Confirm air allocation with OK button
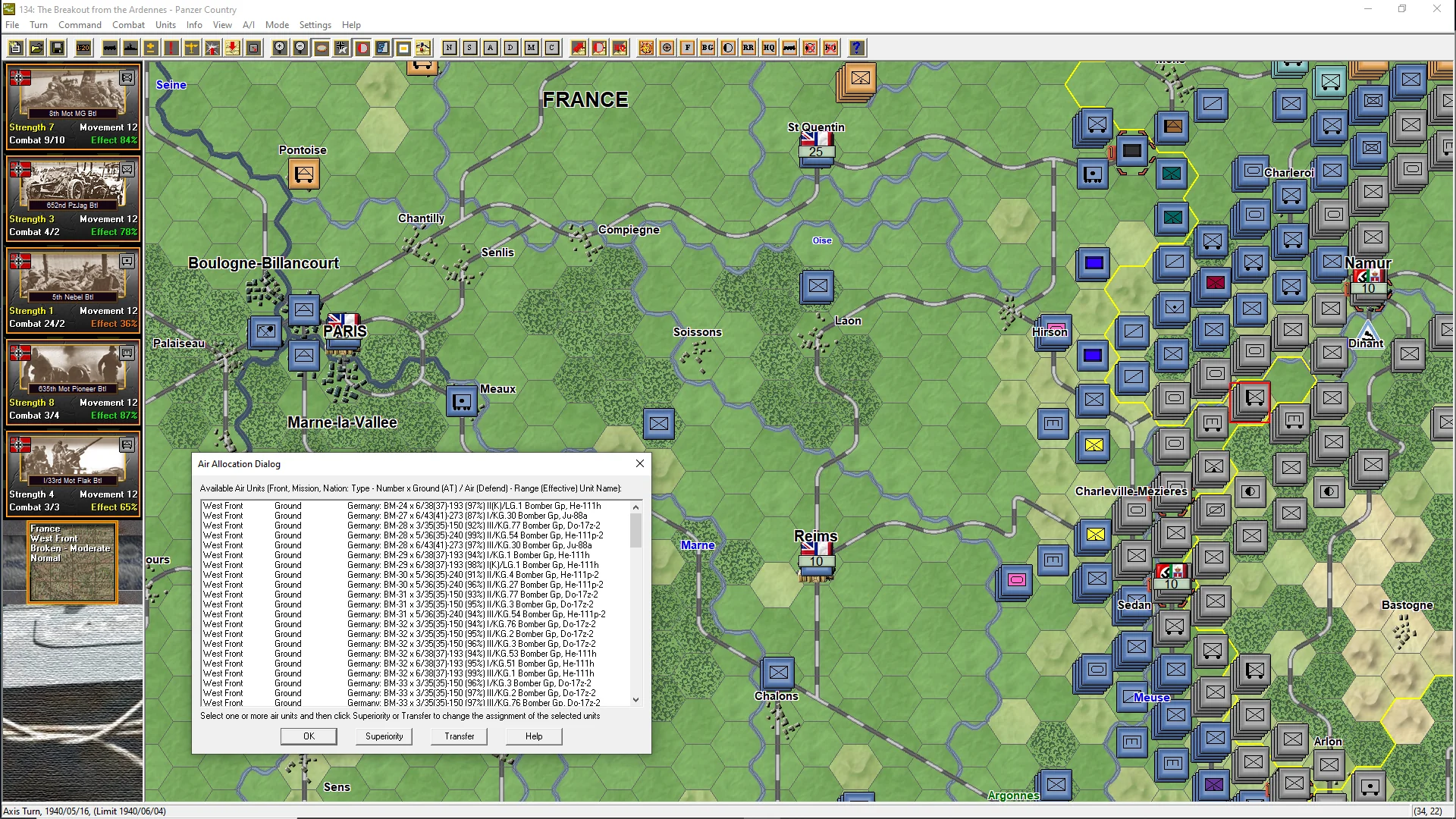1456x819 pixels. (x=309, y=736)
